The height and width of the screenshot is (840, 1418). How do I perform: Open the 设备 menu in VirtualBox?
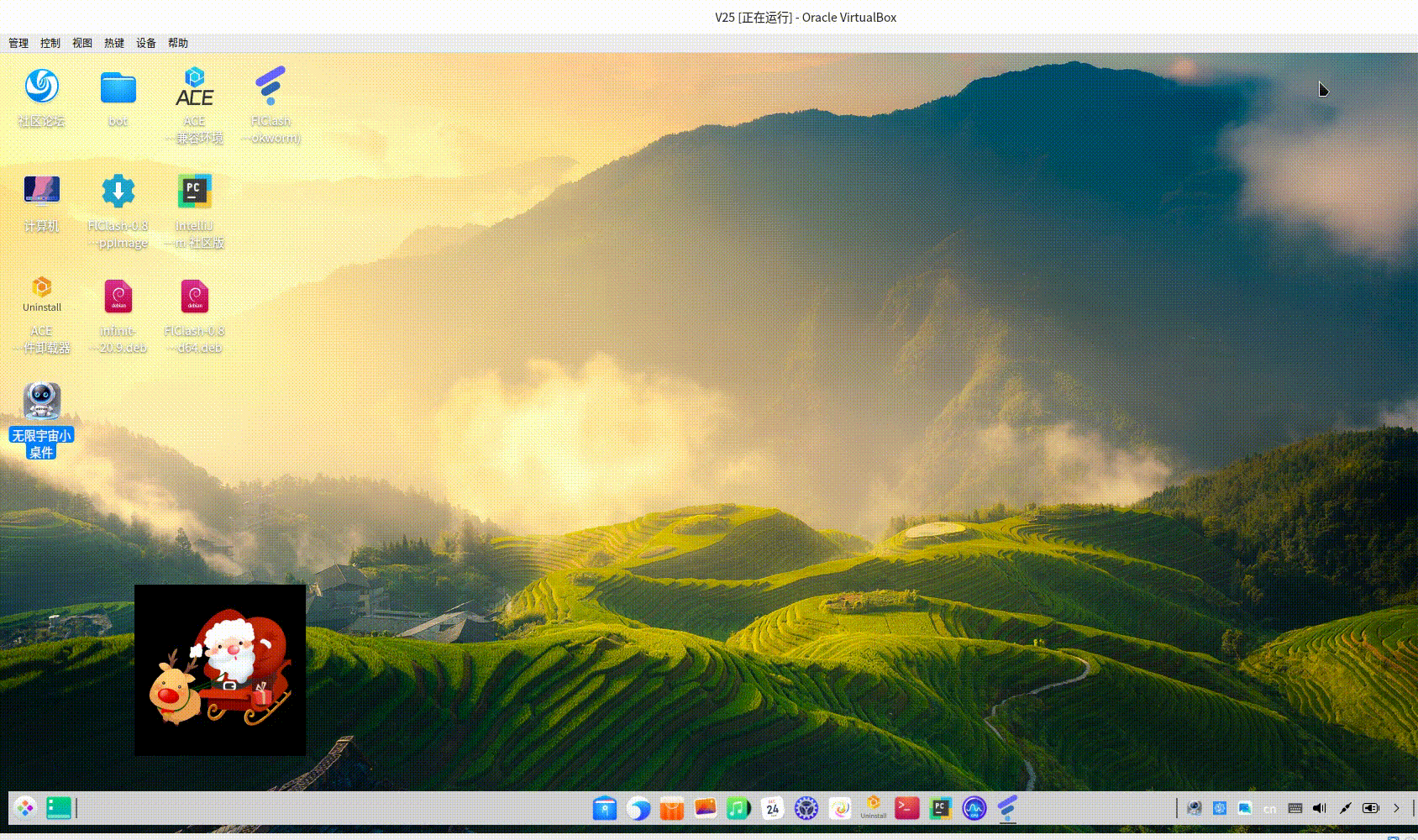[x=146, y=43]
